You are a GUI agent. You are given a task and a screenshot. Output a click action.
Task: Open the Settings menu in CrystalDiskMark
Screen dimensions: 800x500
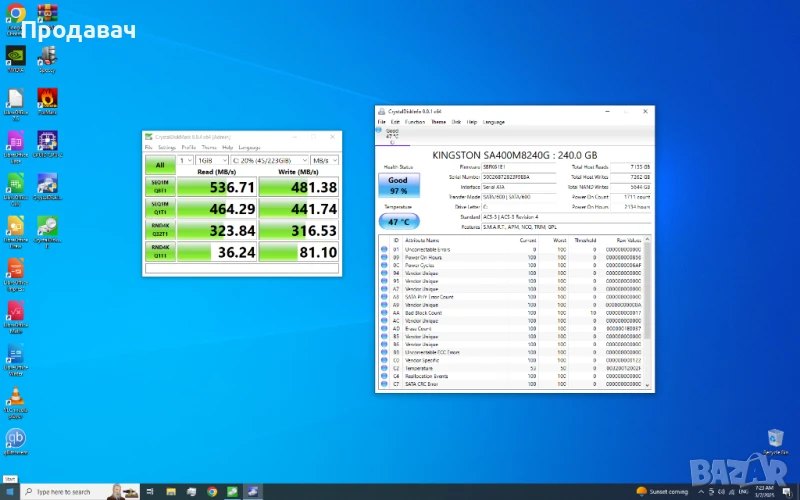(167, 147)
